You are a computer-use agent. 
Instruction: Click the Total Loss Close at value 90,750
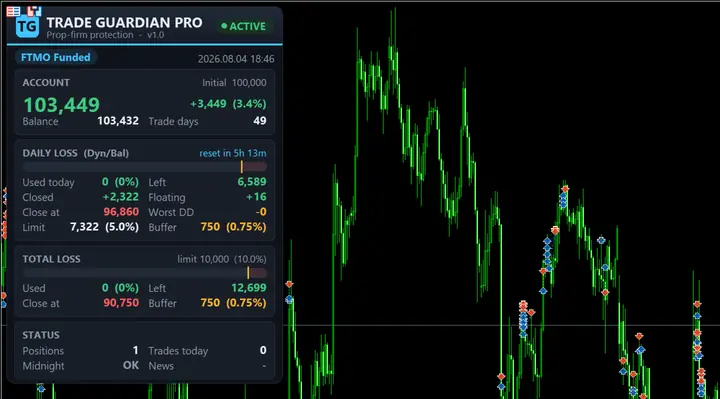pyautogui.click(x=121, y=303)
